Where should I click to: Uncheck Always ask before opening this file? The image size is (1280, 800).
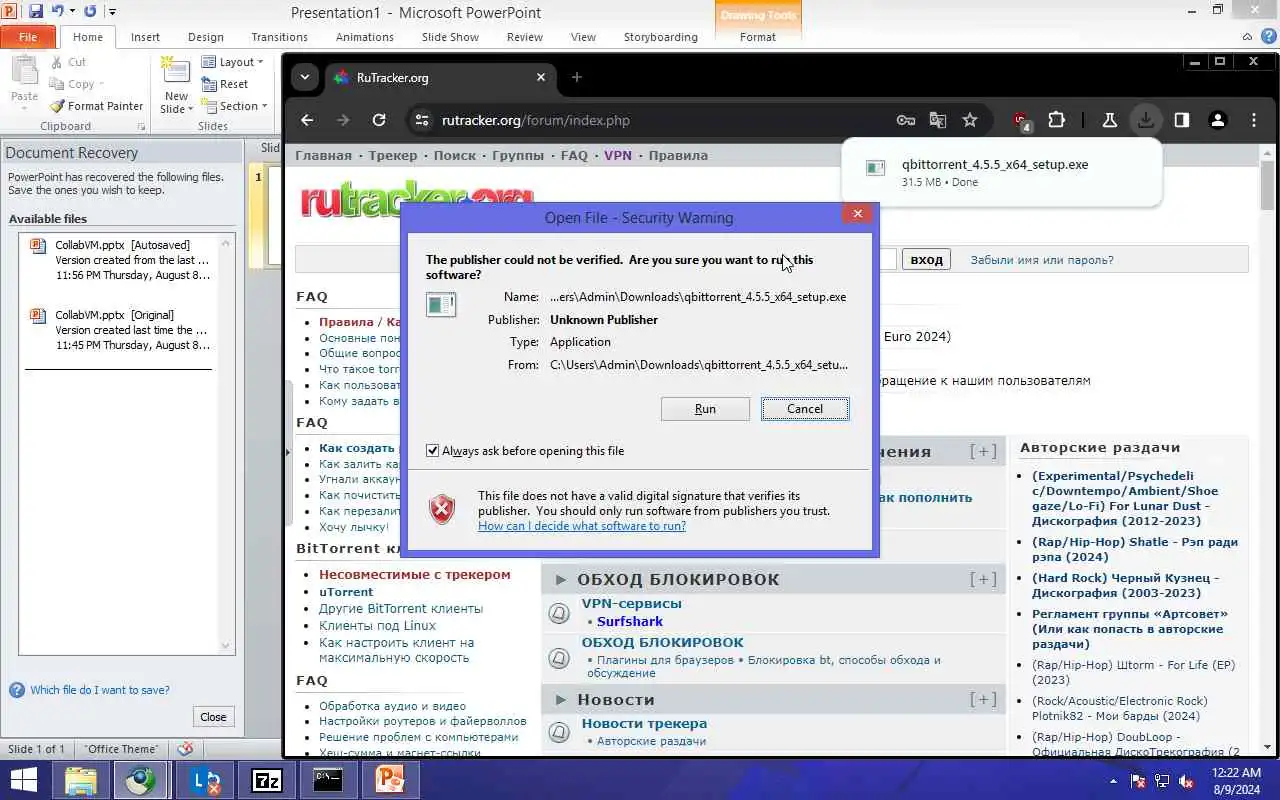click(432, 451)
